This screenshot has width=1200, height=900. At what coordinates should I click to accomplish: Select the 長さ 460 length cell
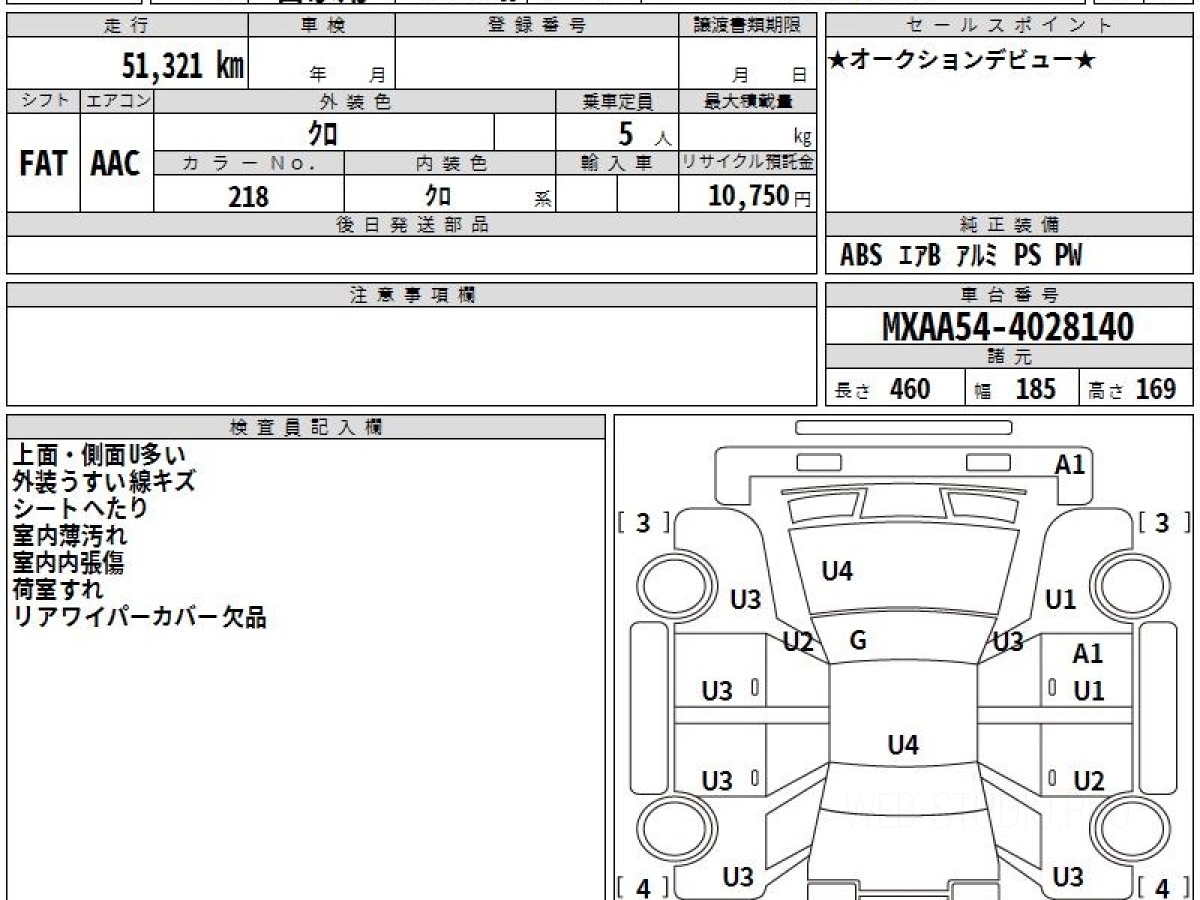(x=895, y=388)
